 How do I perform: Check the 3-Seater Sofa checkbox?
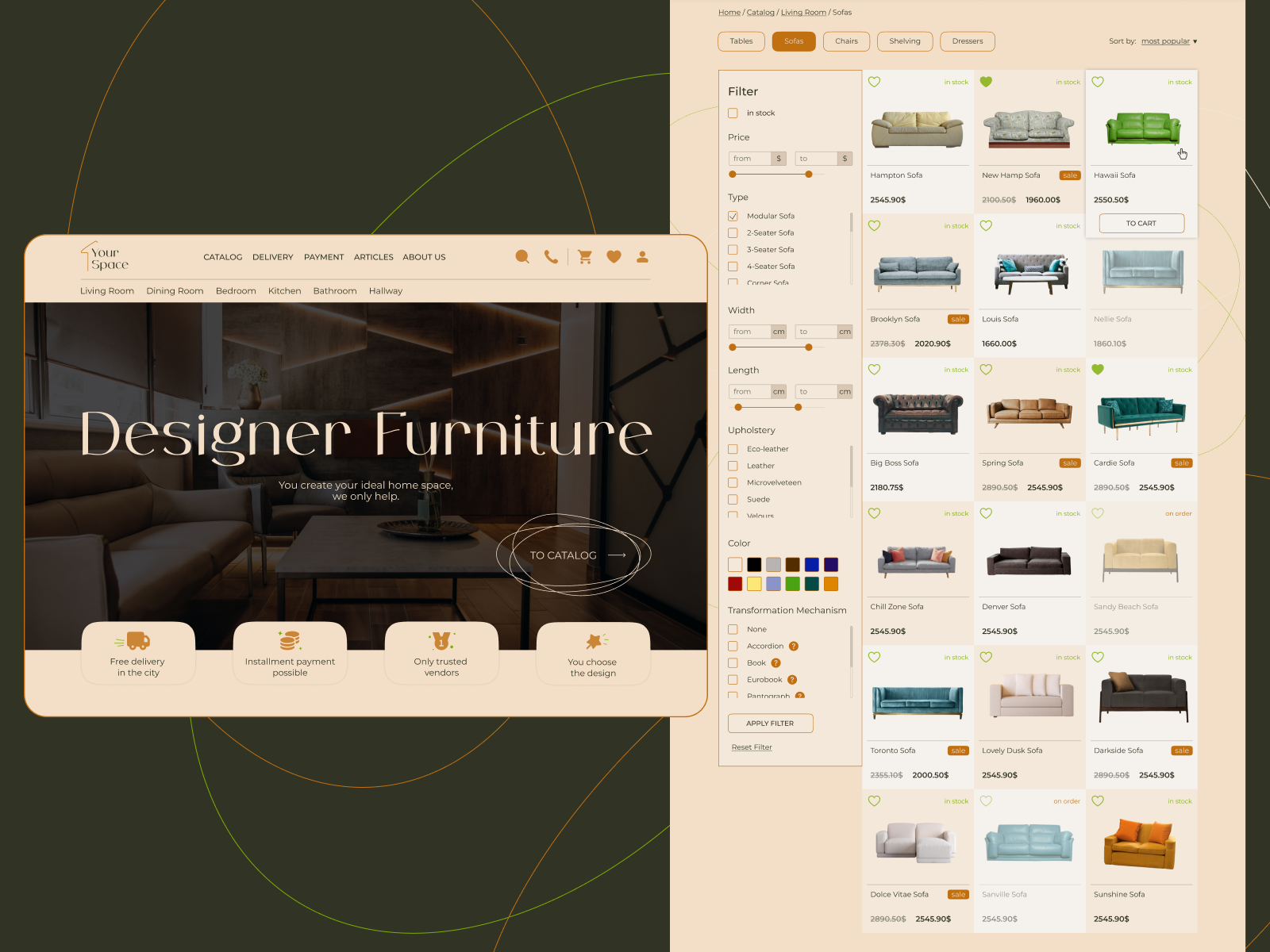click(x=733, y=250)
